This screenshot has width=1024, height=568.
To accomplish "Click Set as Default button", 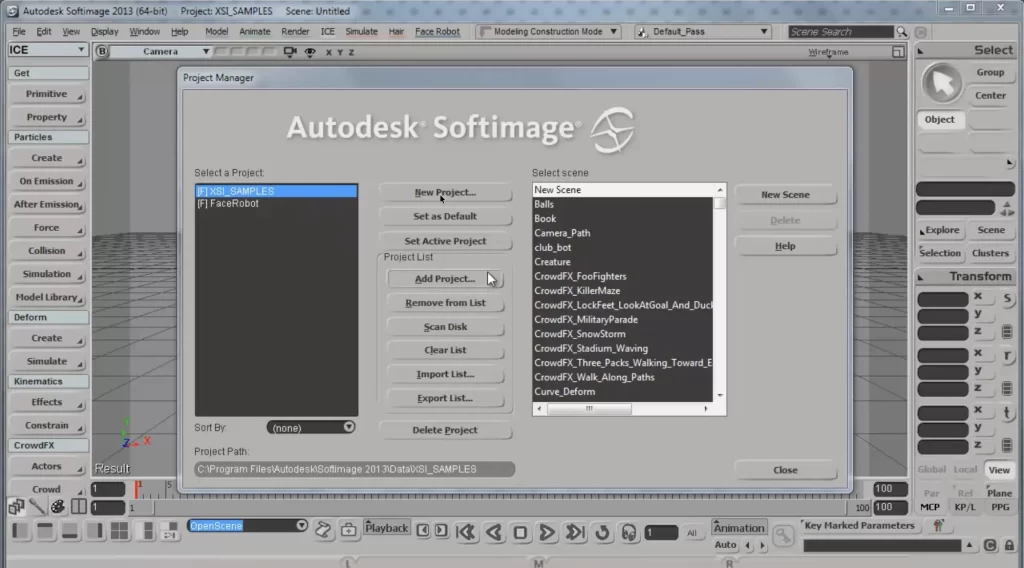I will 445,216.
